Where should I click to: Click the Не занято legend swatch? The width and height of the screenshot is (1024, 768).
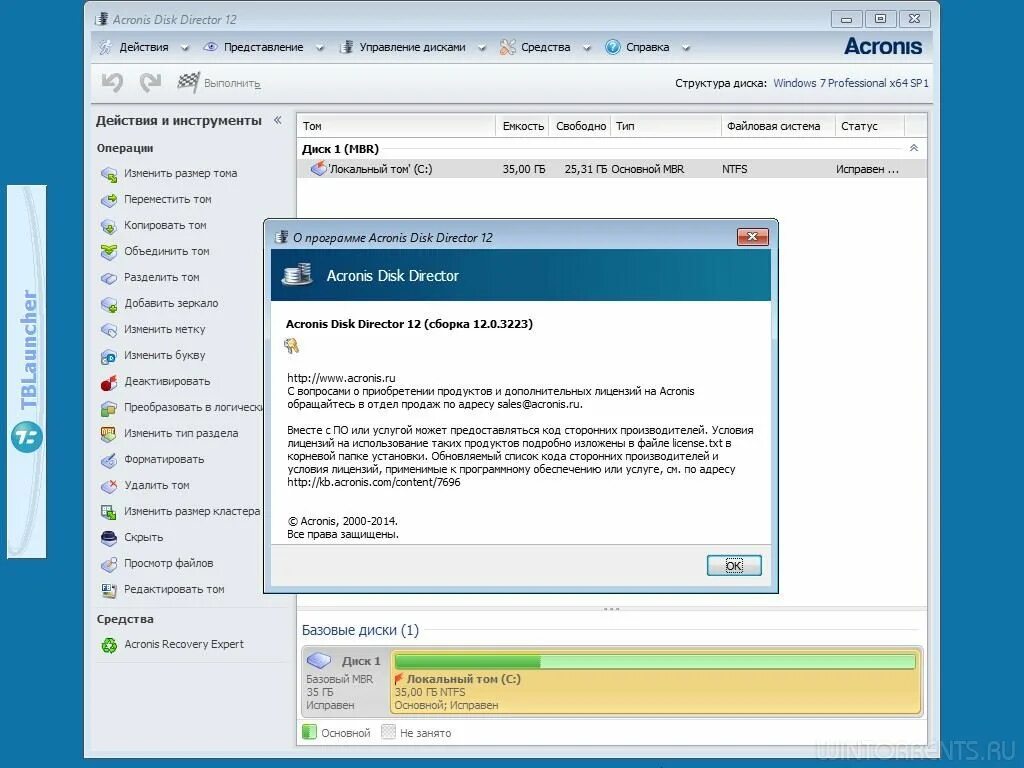point(388,732)
